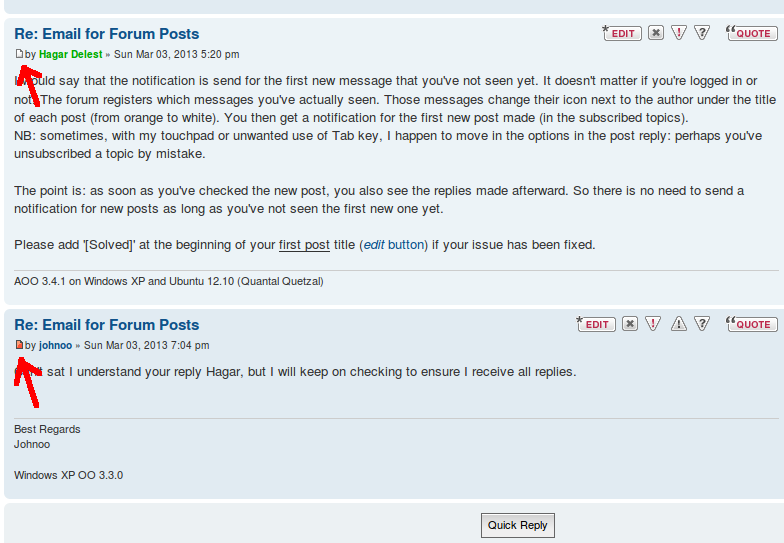Report johnoo's post with red exclamation icon
This screenshot has height=543, width=784.
coord(653,324)
